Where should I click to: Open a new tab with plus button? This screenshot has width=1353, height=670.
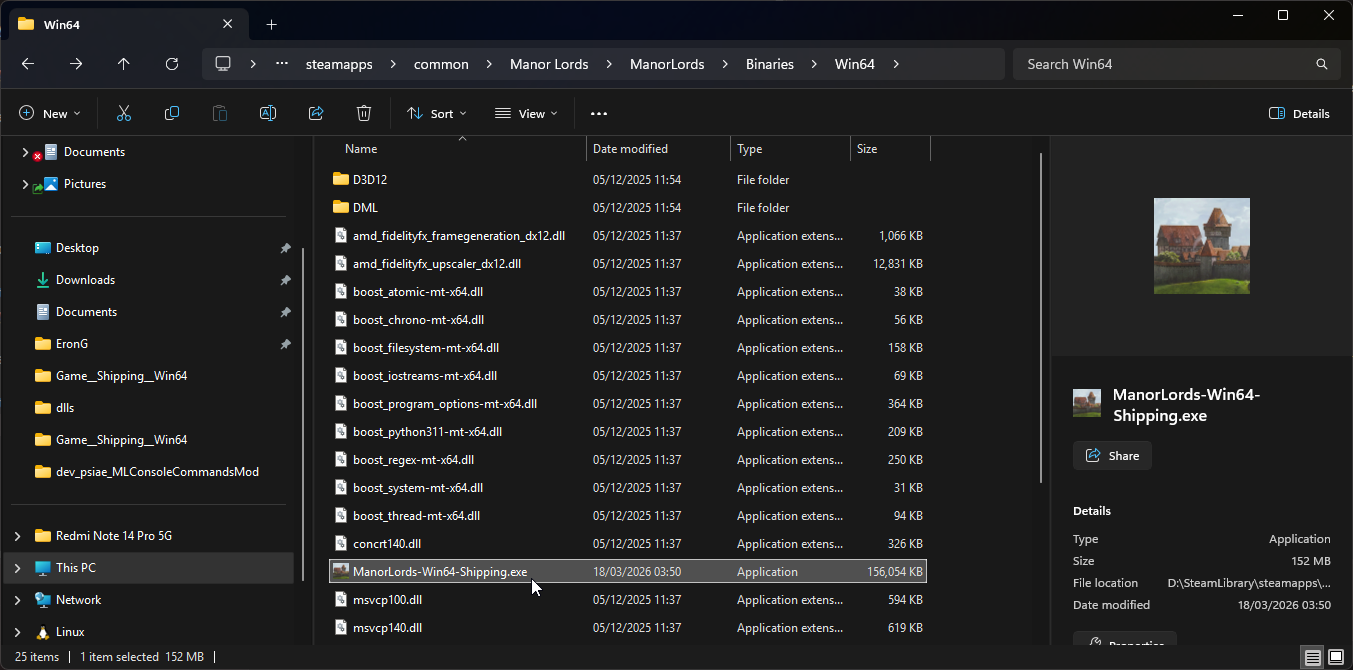(x=271, y=24)
